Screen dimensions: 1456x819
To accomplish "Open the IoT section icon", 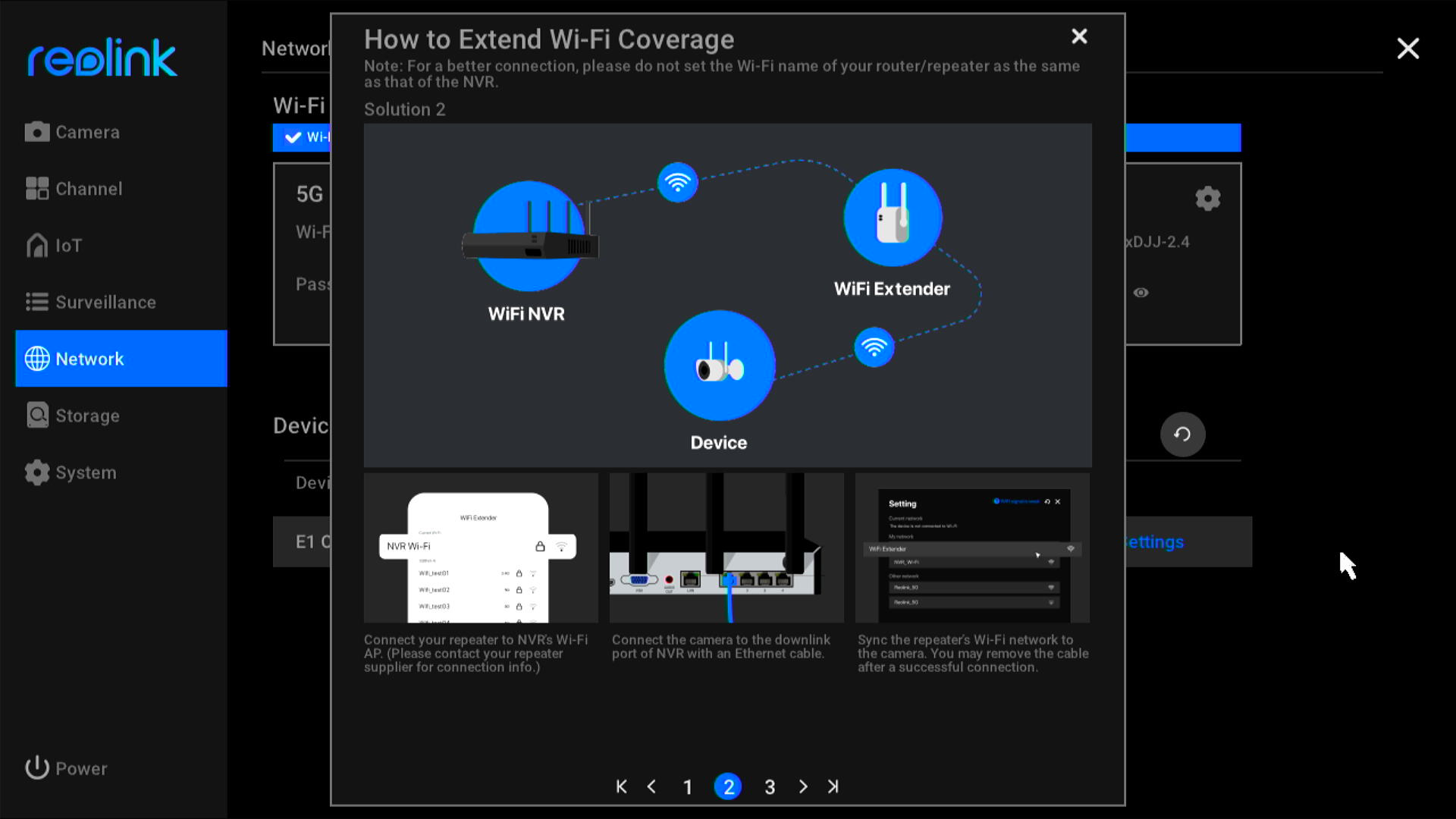I will click(x=37, y=245).
